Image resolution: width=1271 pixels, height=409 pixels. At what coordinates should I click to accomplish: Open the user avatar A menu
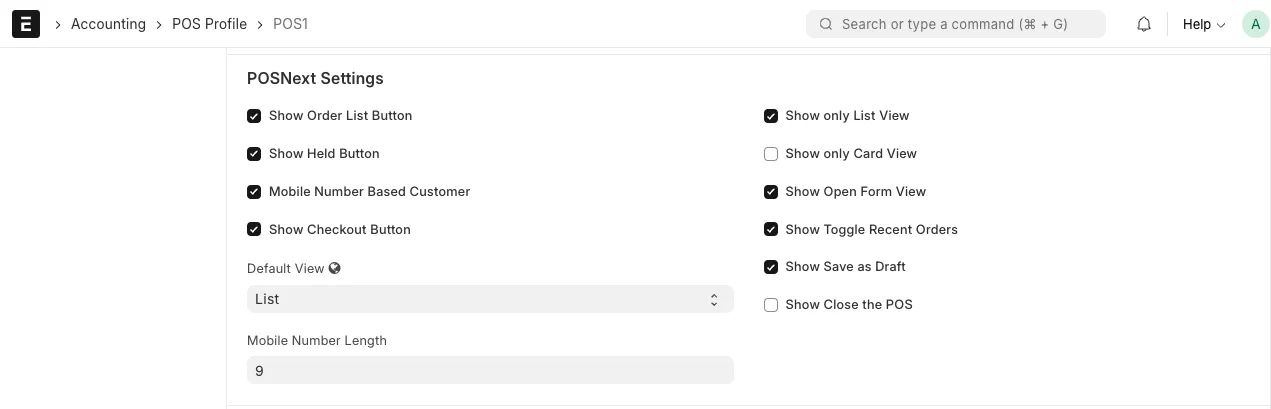pyautogui.click(x=1255, y=24)
